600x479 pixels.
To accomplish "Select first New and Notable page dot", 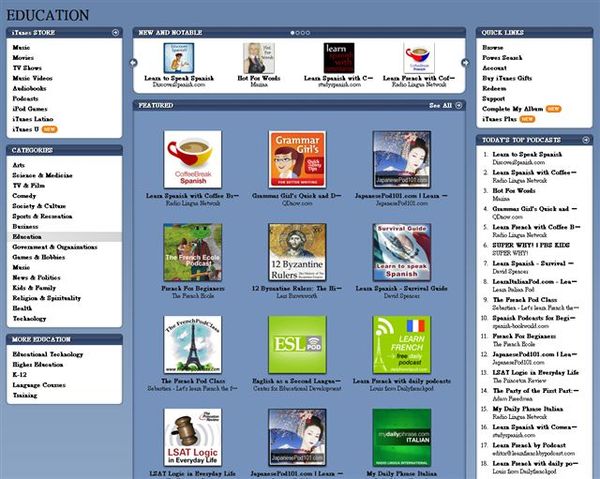I will click(x=293, y=33).
